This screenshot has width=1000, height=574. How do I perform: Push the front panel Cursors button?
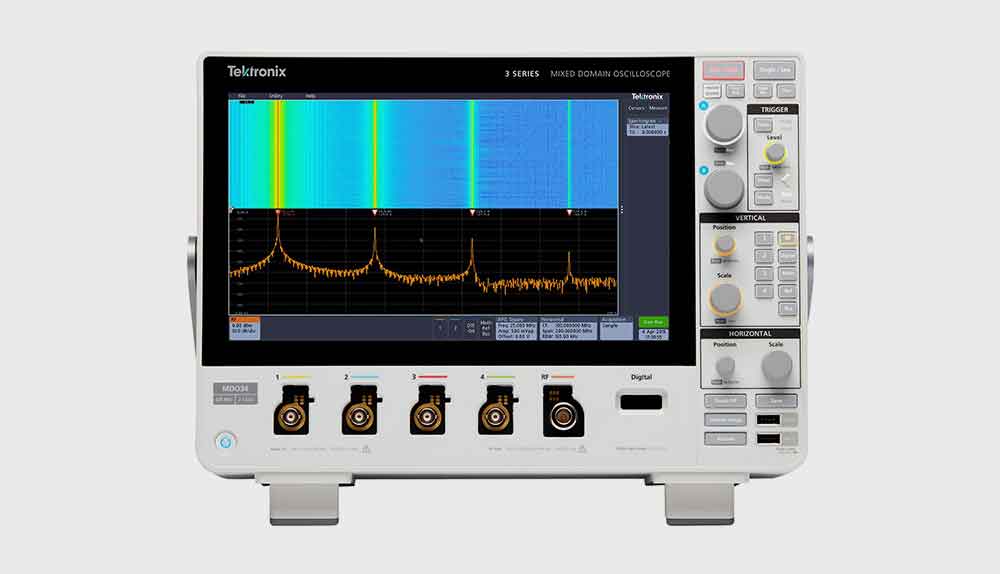[x=712, y=91]
